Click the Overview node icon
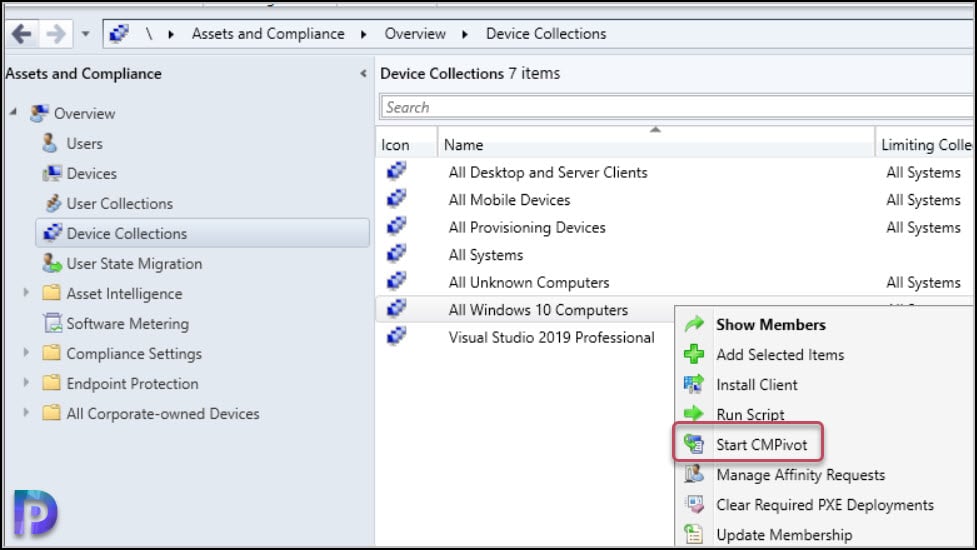The image size is (977, 550). click(39, 113)
